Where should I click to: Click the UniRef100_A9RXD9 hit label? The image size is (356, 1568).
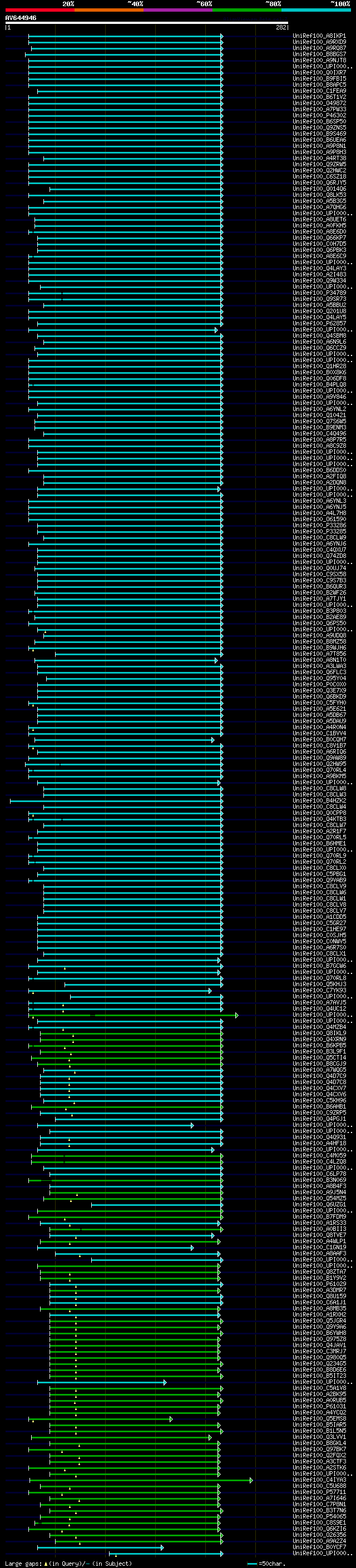[319, 42]
